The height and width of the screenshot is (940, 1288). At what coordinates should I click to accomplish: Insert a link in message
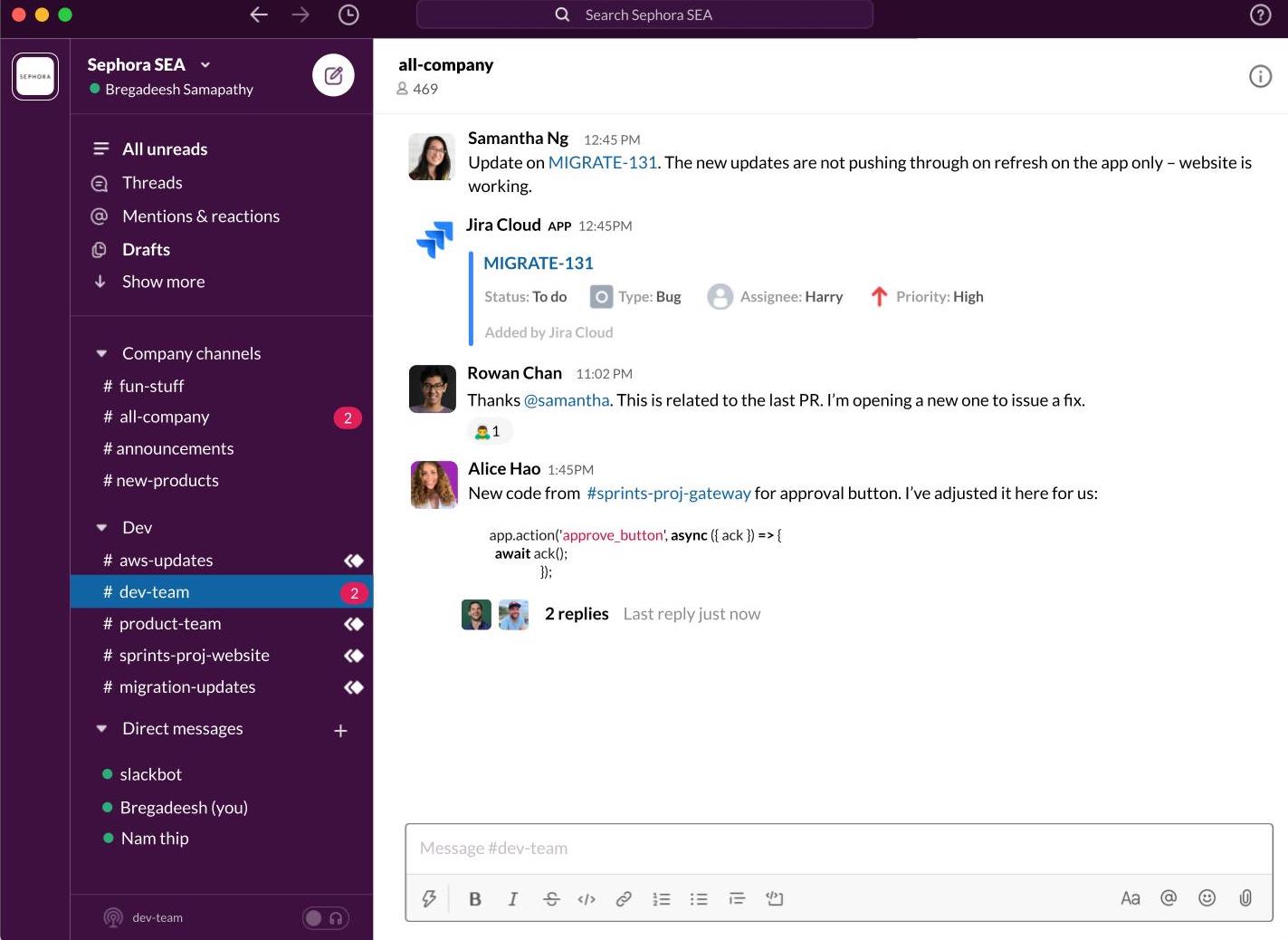point(624,898)
